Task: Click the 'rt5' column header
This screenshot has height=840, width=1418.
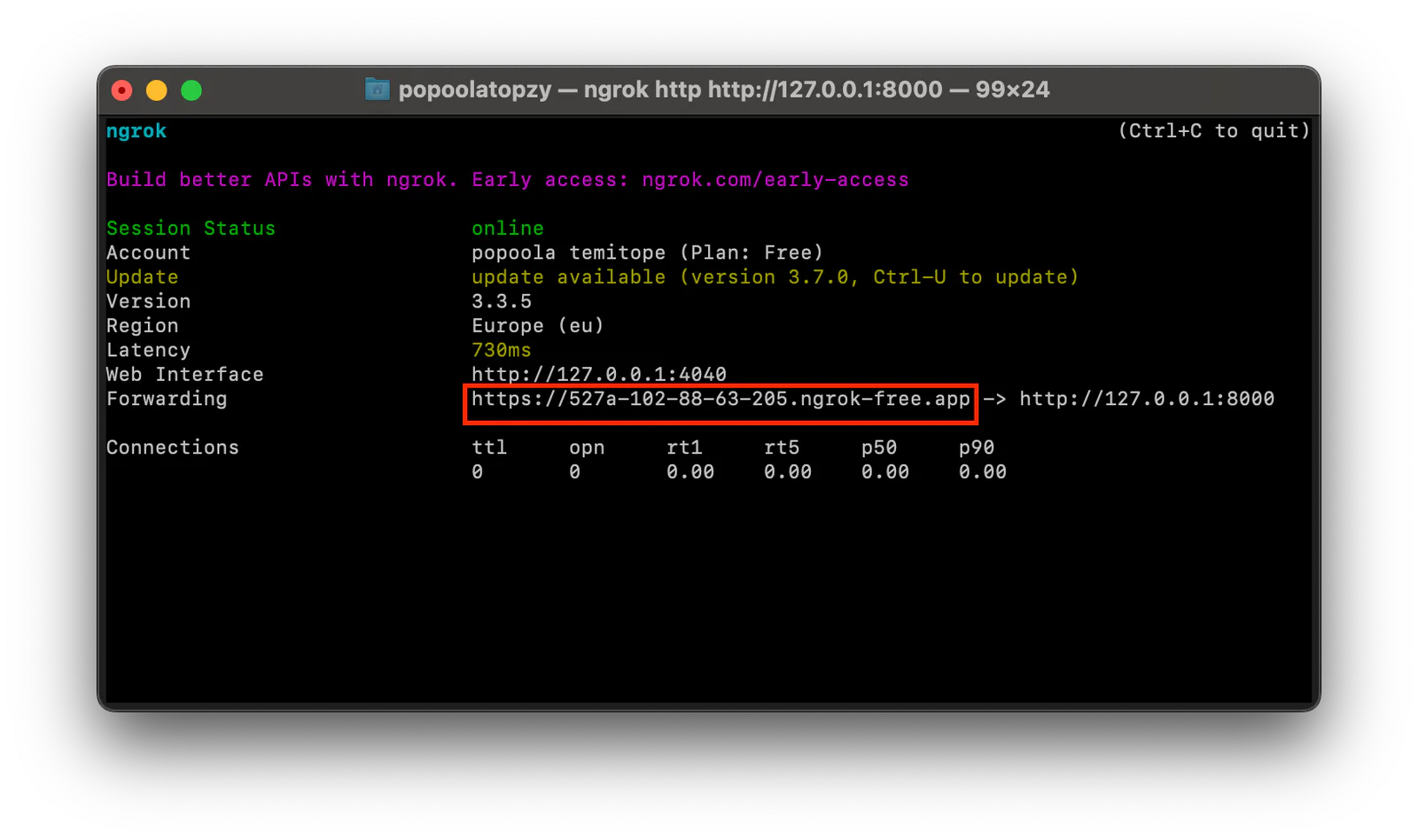Action: (x=782, y=447)
